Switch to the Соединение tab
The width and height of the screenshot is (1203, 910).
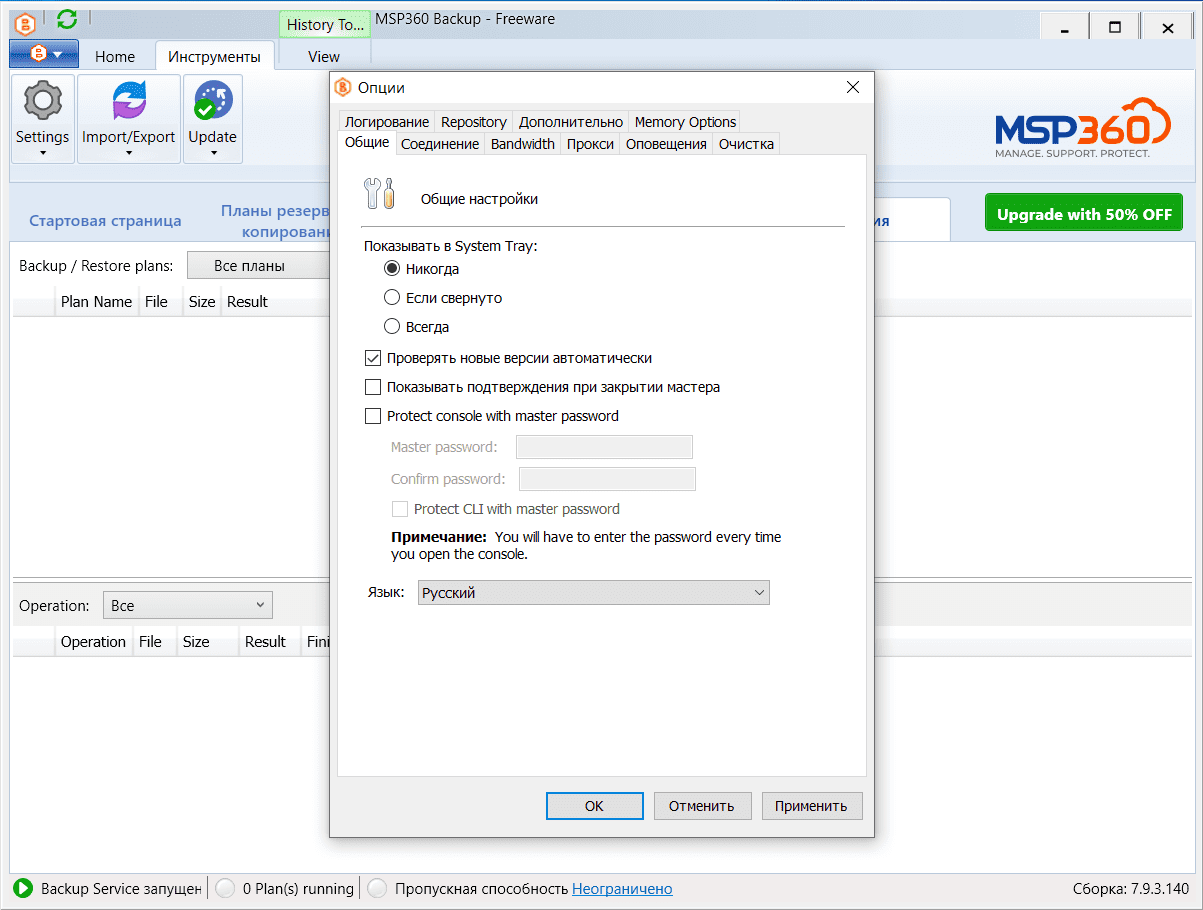coord(440,144)
